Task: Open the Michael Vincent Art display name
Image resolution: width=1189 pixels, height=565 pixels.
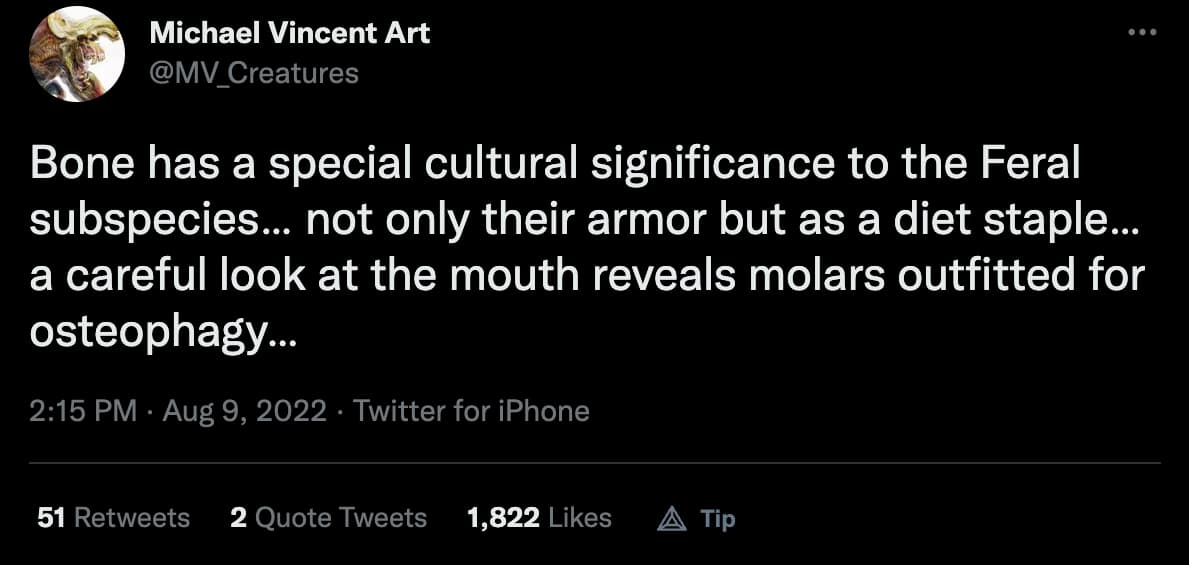Action: [x=290, y=33]
